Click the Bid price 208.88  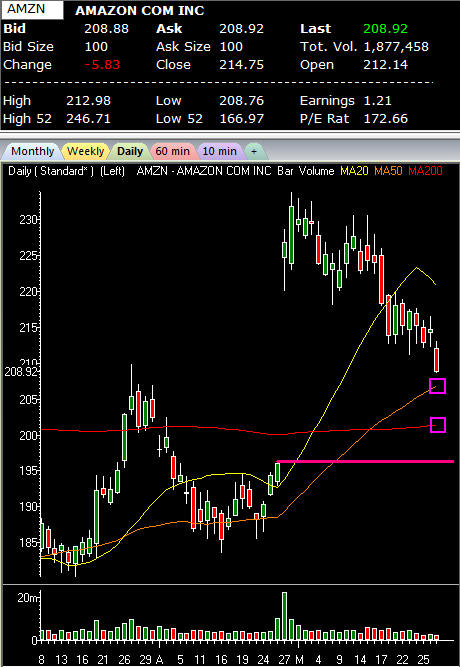click(106, 29)
